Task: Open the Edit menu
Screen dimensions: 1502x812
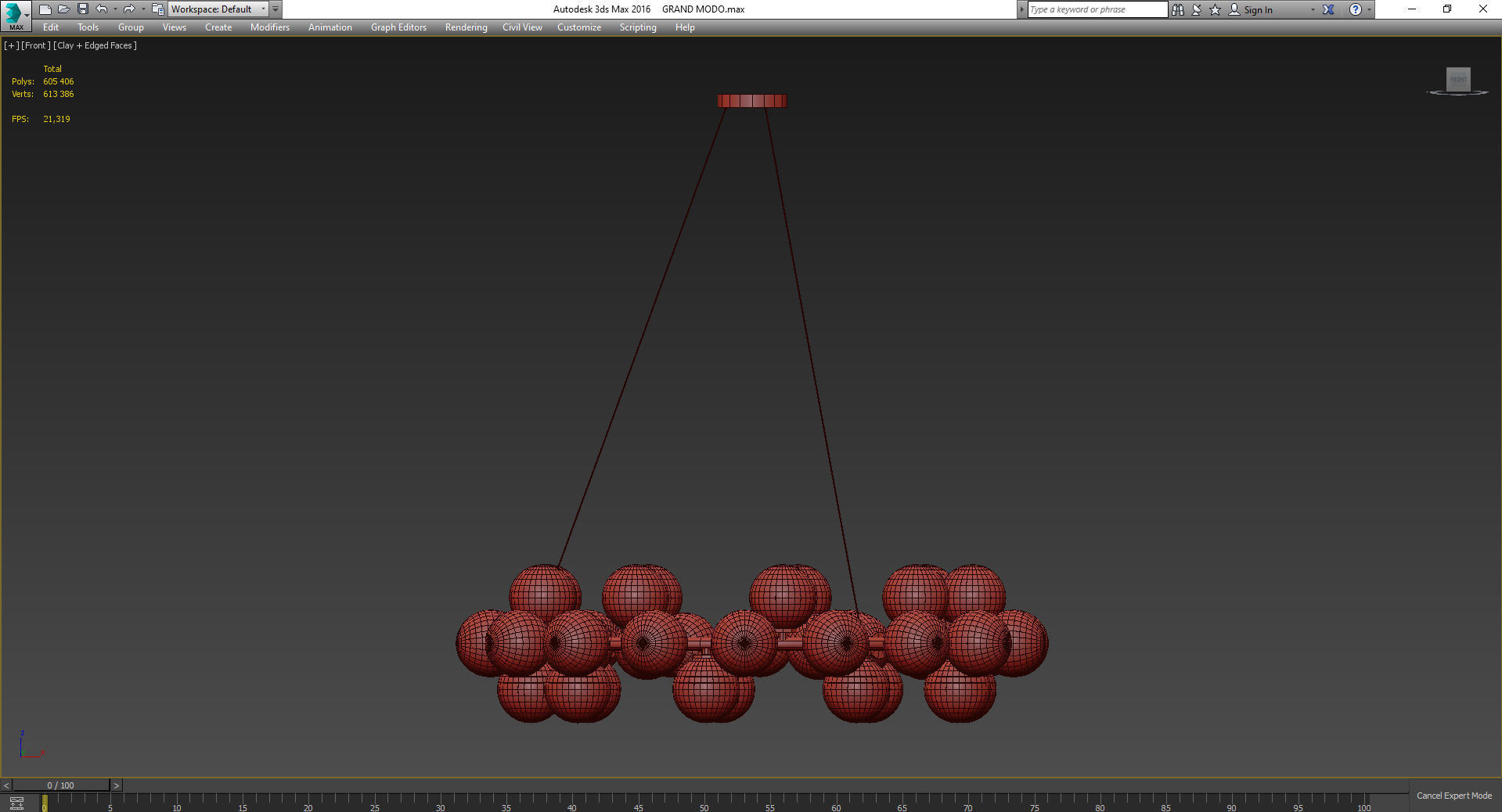Action: point(51,27)
